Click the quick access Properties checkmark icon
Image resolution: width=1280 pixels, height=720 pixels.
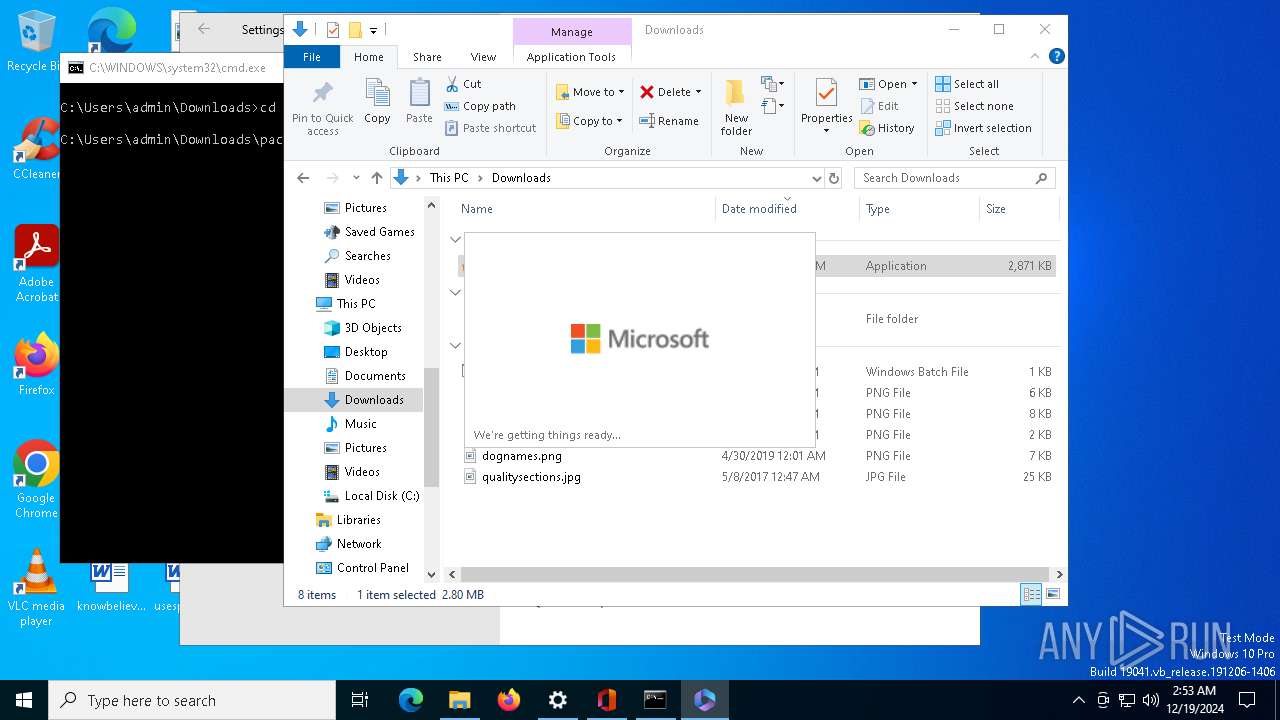tap(333, 30)
